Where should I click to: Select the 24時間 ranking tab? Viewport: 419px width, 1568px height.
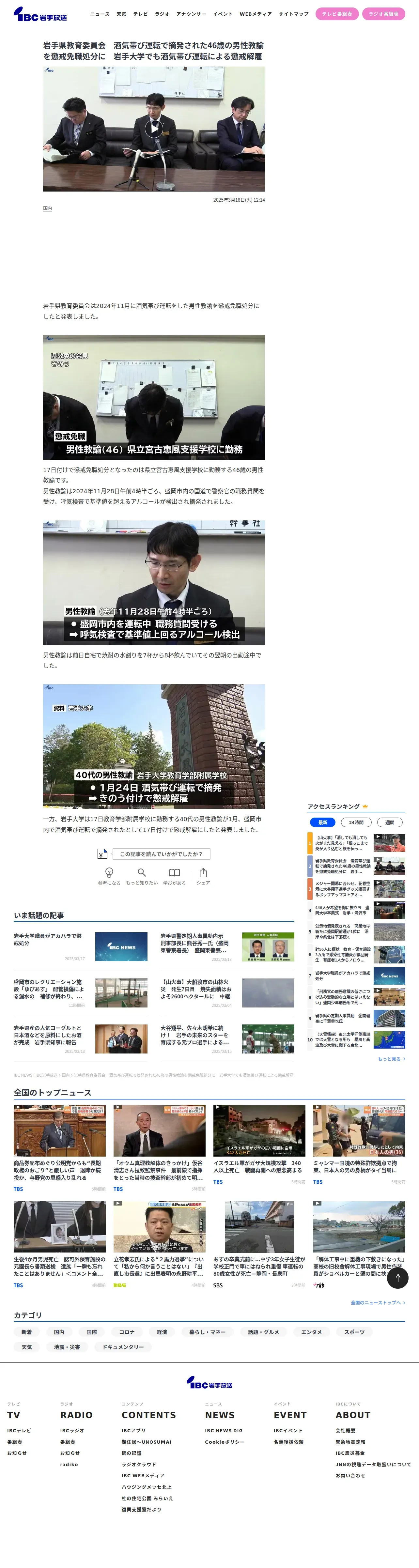coord(356,822)
